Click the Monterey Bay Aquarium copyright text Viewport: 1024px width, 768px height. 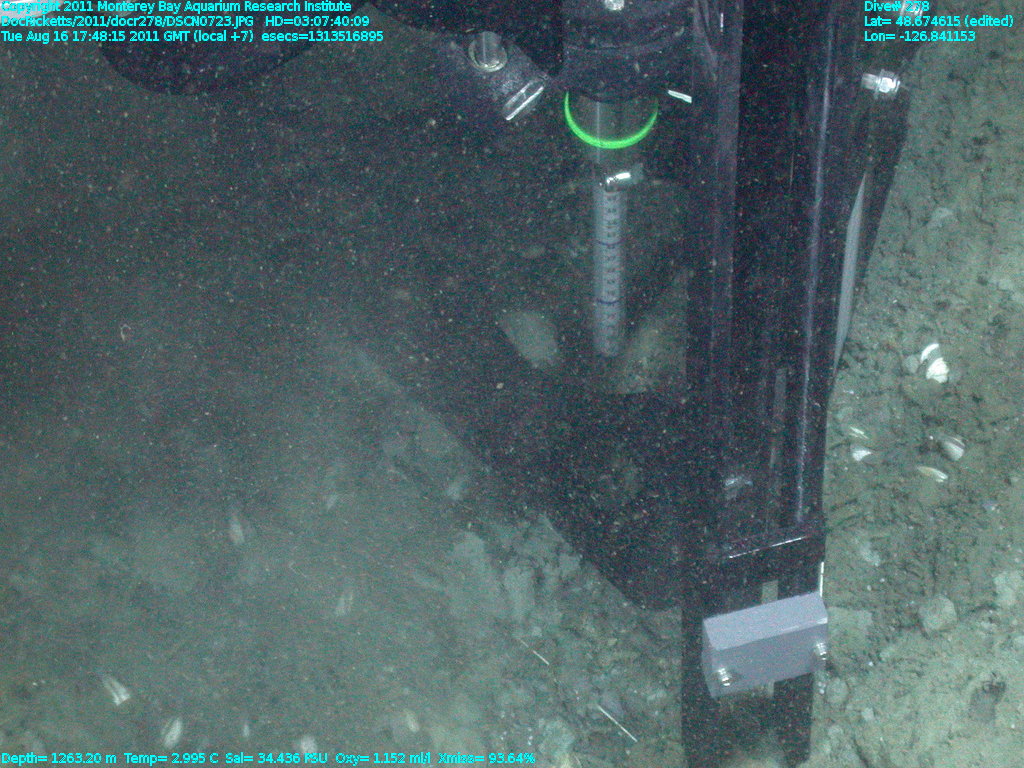pos(176,6)
